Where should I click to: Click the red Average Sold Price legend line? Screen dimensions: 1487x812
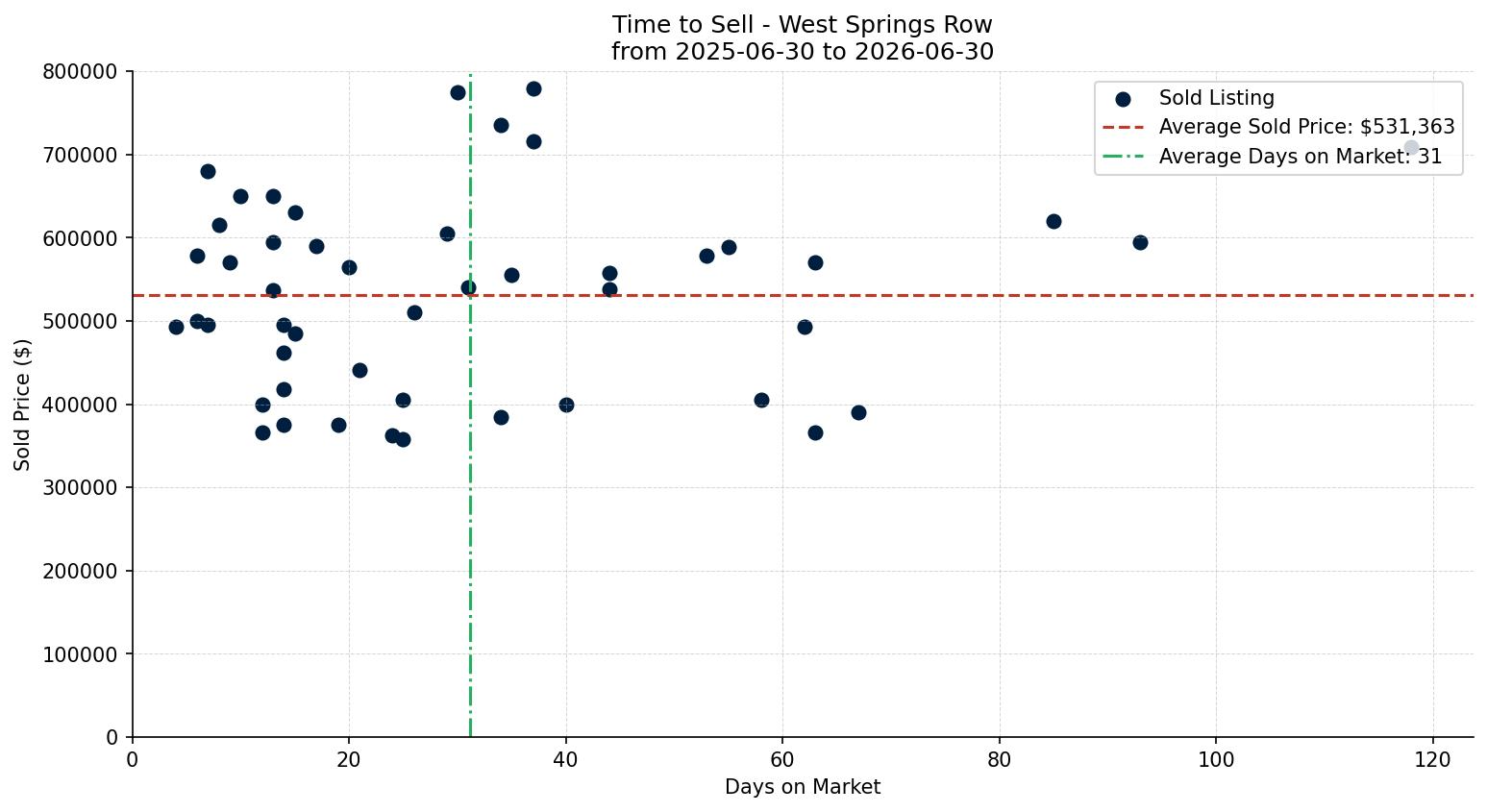coord(1122,127)
